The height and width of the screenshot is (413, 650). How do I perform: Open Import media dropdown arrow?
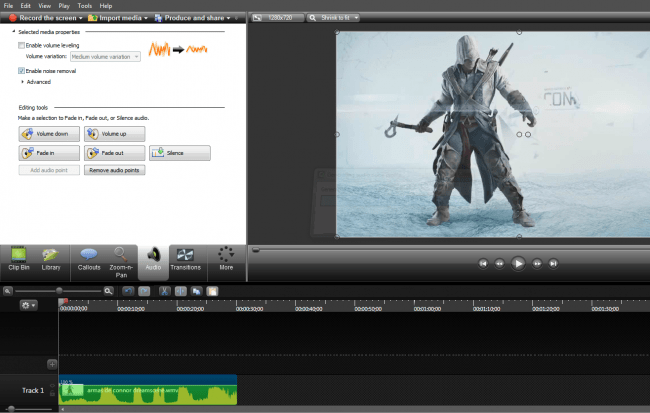click(146, 18)
